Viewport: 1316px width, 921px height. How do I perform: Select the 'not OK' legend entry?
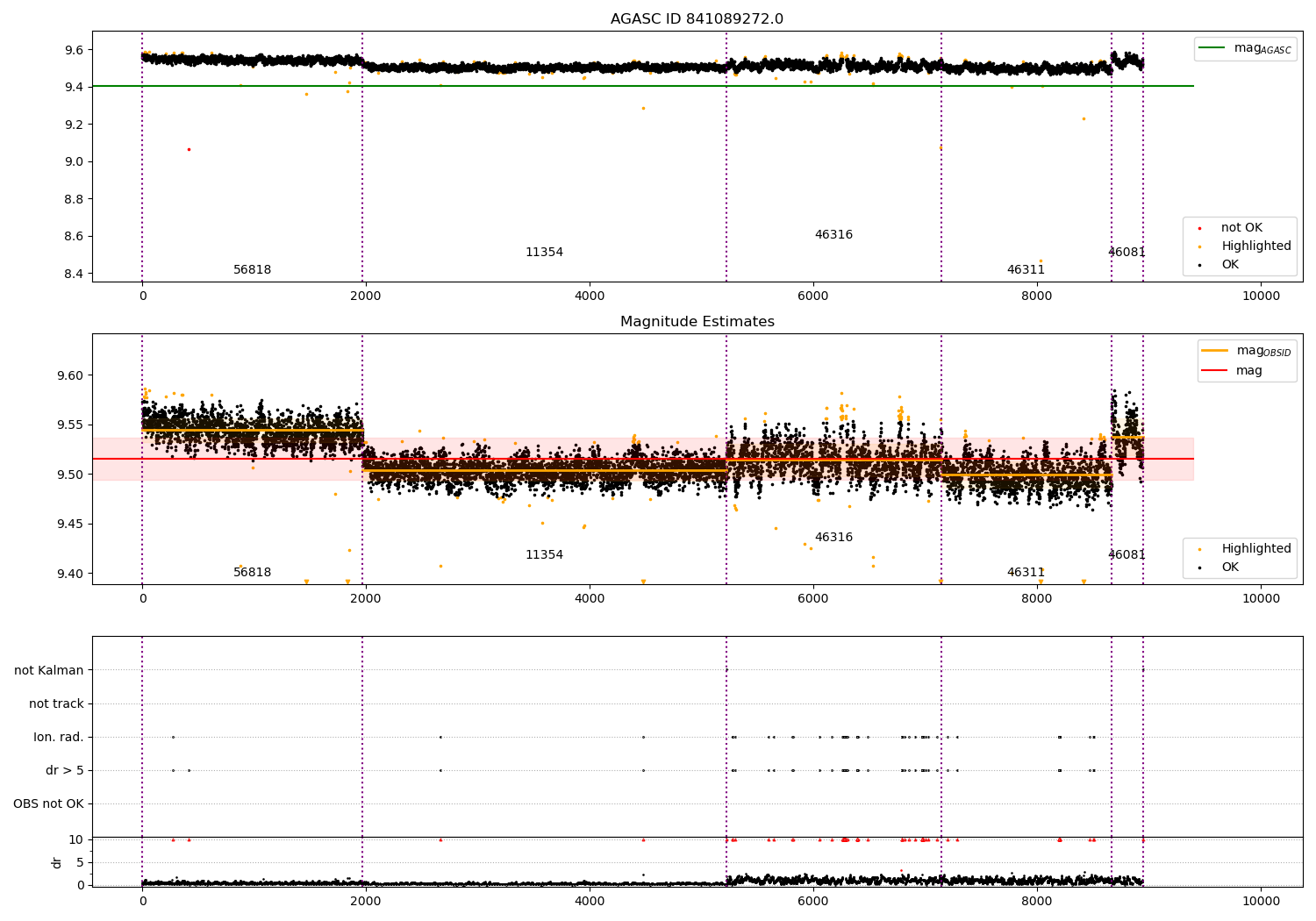coord(1241,228)
